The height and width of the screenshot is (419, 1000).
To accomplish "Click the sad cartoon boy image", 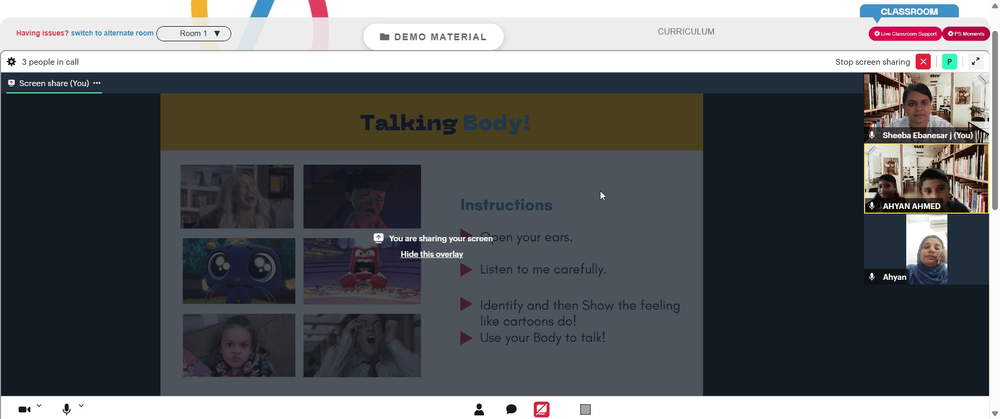I will tap(362, 196).
